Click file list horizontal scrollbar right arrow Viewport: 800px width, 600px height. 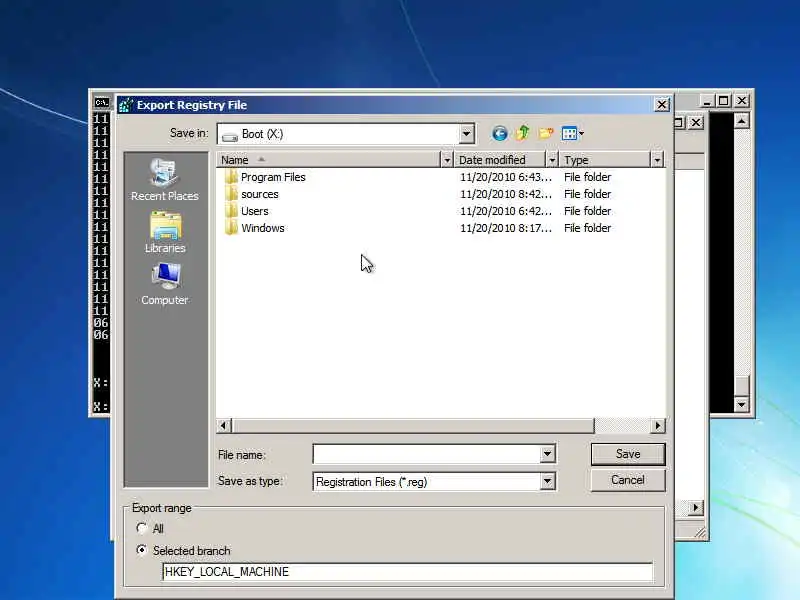(x=658, y=425)
